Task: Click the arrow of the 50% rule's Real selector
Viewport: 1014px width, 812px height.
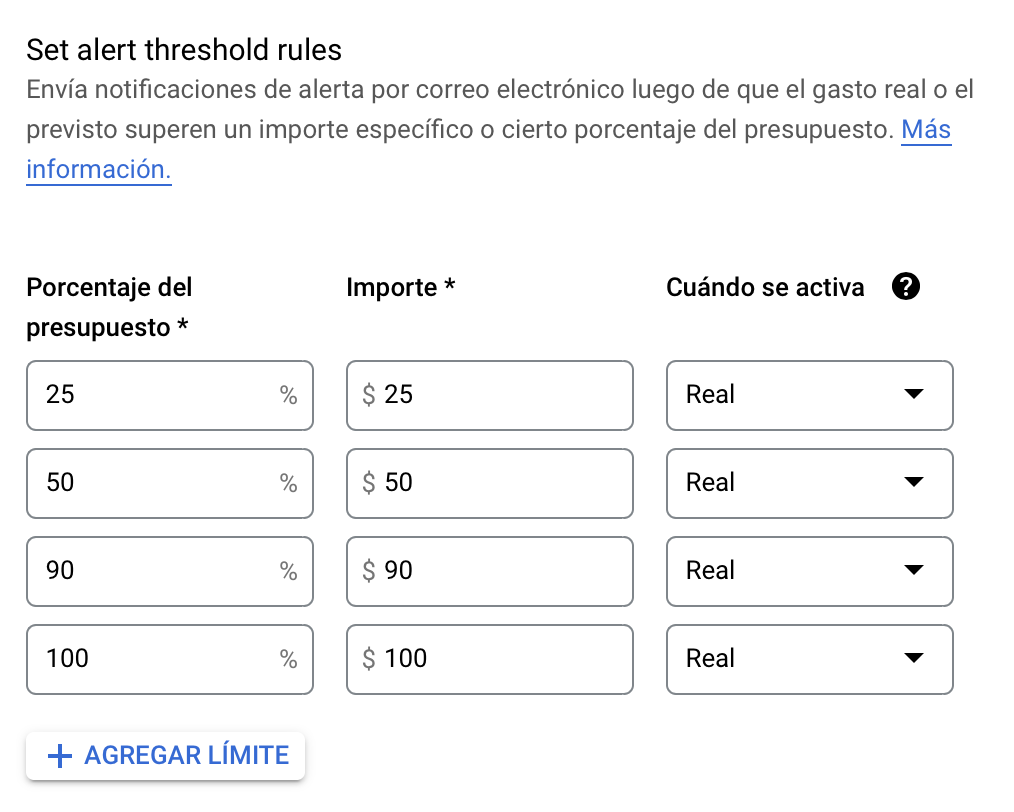Action: pos(914,482)
